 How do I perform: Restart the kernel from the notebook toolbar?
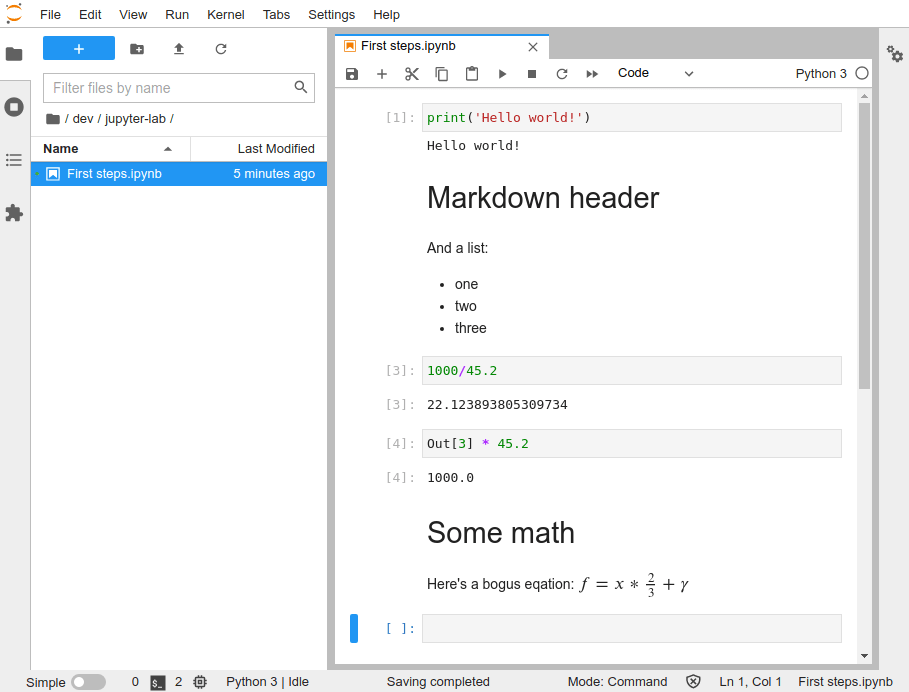[x=562, y=74]
